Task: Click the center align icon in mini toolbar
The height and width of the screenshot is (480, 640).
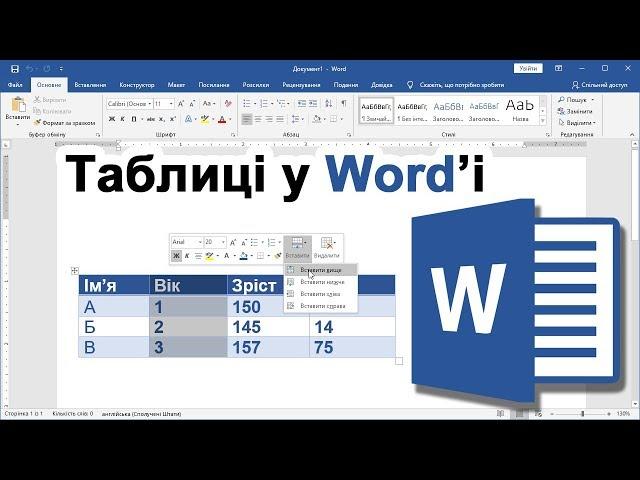Action: pyautogui.click(x=199, y=256)
